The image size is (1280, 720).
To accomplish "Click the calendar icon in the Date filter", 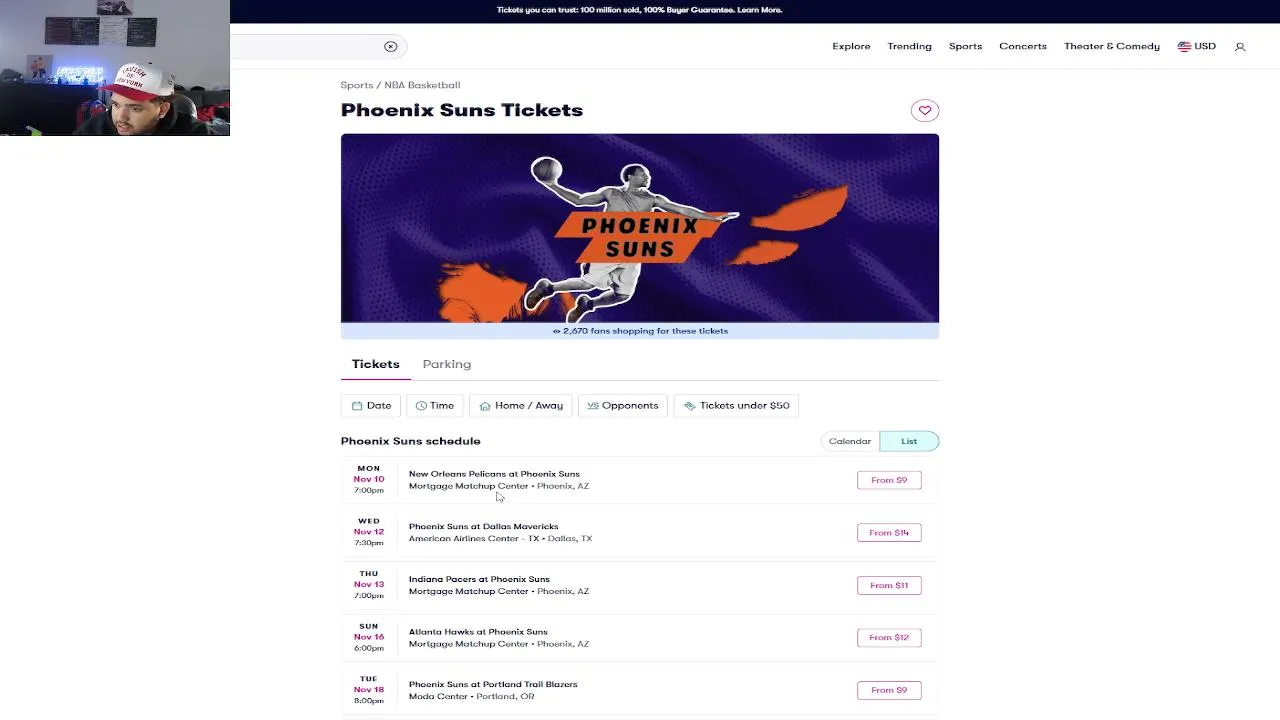I will click(357, 406).
